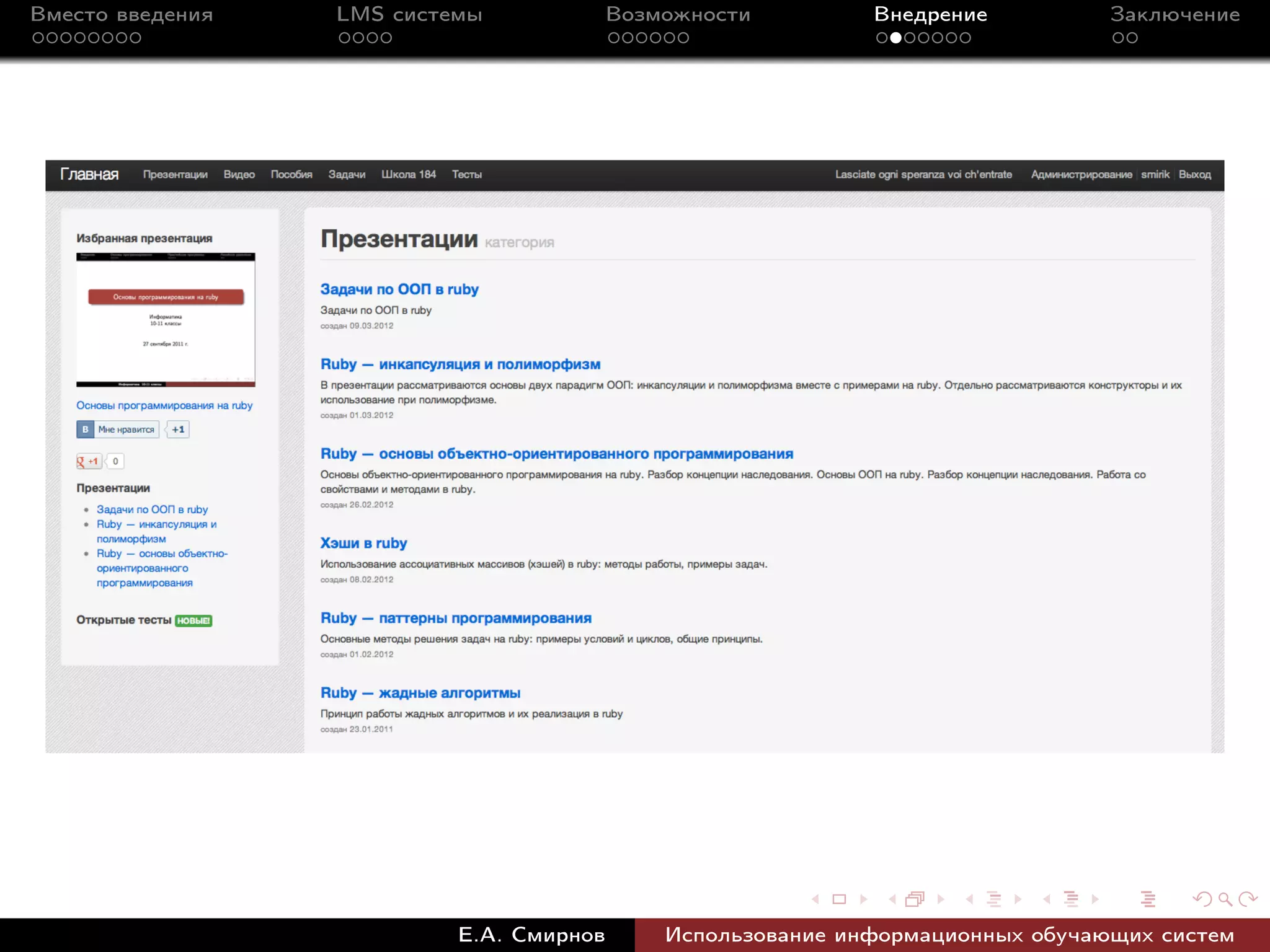Click arrow left of section lines icon
The height and width of the screenshot is (952, 1270).
click(x=1047, y=899)
